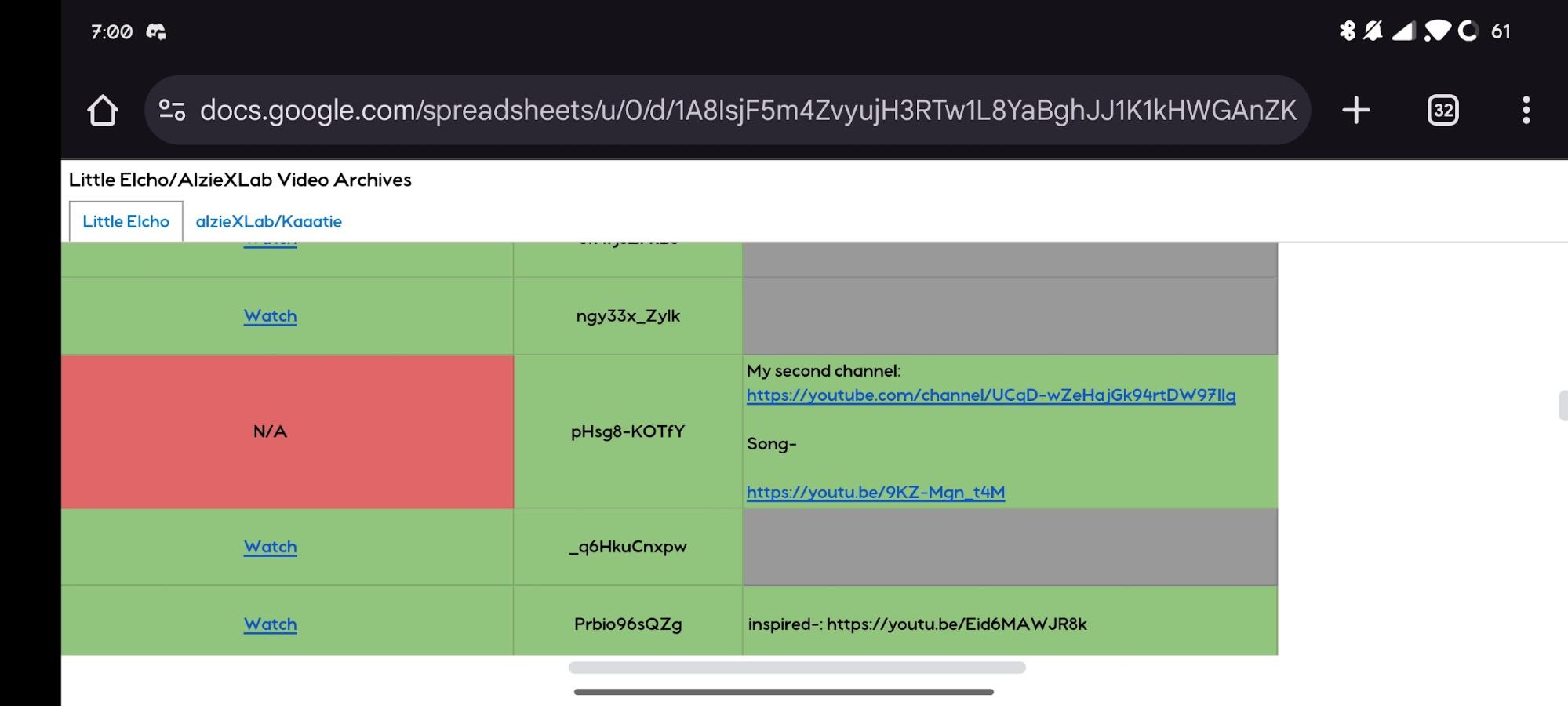This screenshot has height=706, width=1568.
Task: Select the red N/A cell
Action: (x=287, y=431)
